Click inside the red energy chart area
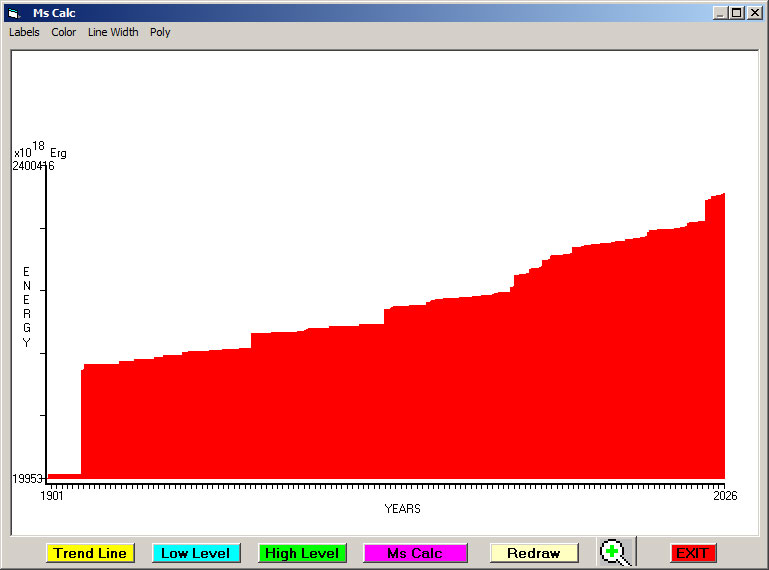The height and width of the screenshot is (570, 769). 400,400
